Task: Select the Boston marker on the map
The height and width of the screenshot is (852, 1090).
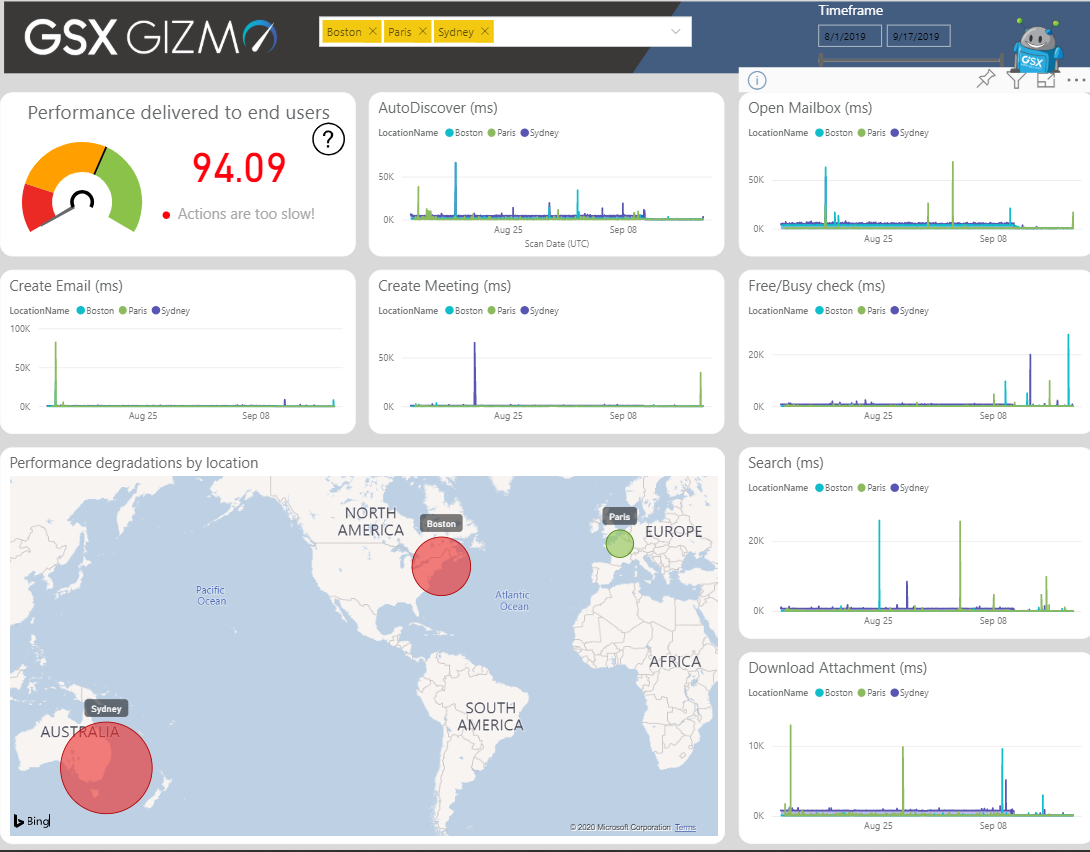Action: tap(441, 567)
